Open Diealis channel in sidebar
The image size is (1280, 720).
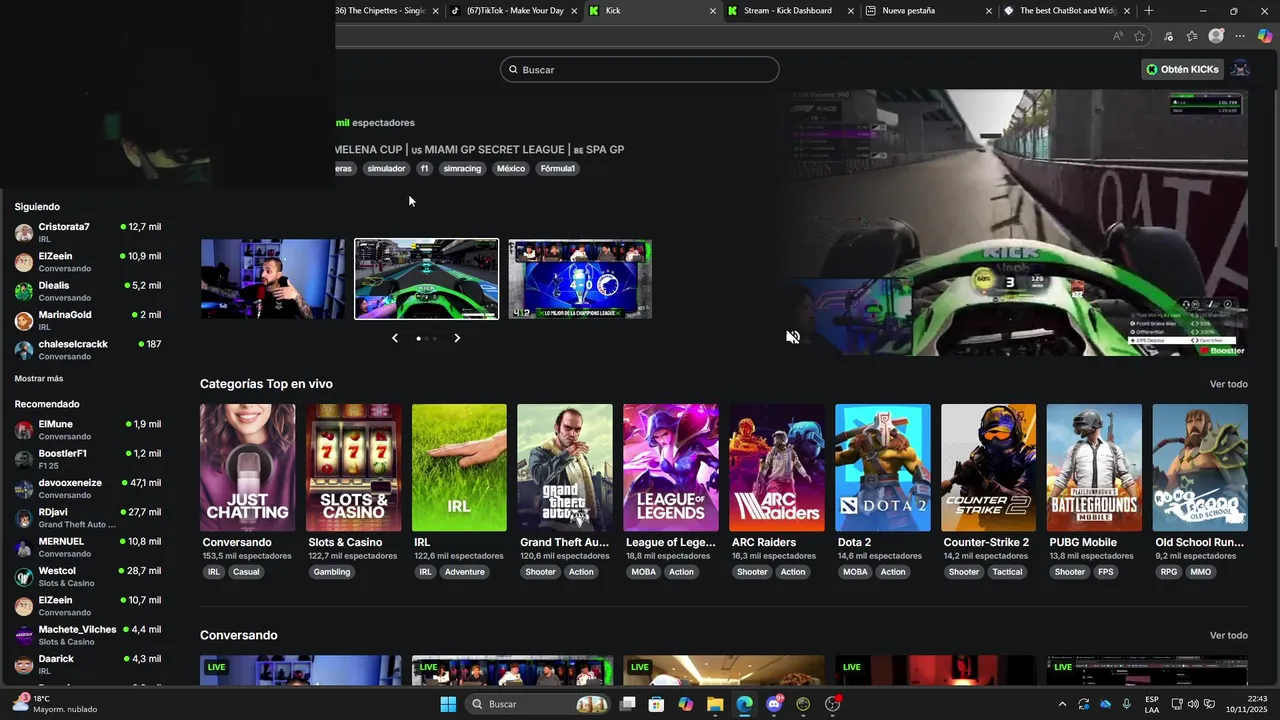(x=88, y=291)
